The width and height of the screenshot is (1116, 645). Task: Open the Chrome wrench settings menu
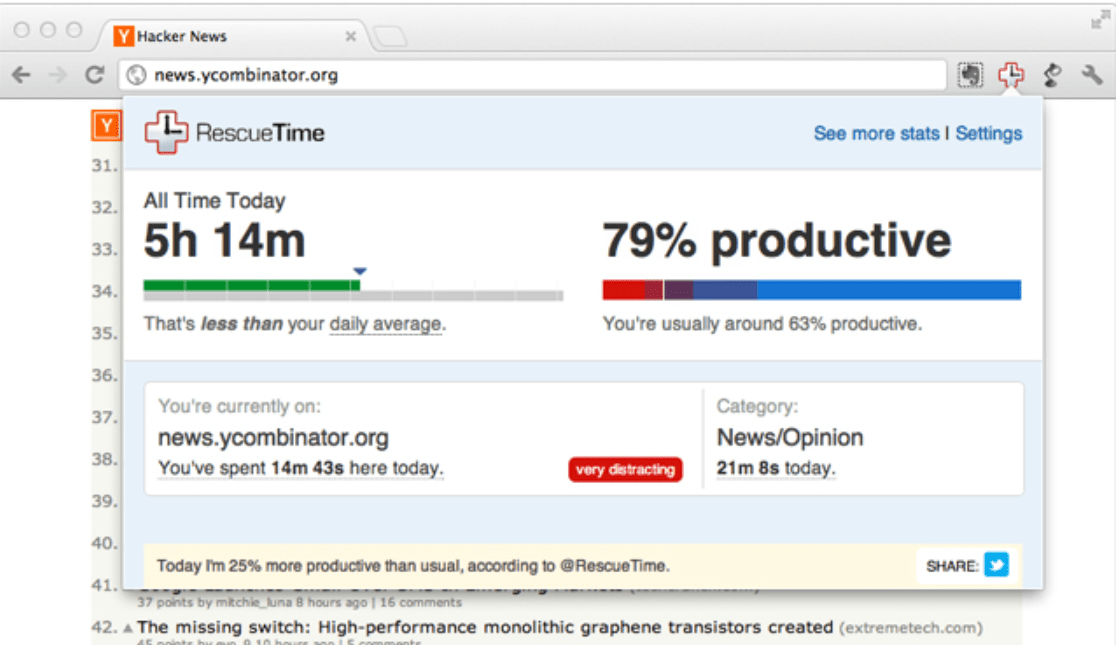tap(1092, 75)
